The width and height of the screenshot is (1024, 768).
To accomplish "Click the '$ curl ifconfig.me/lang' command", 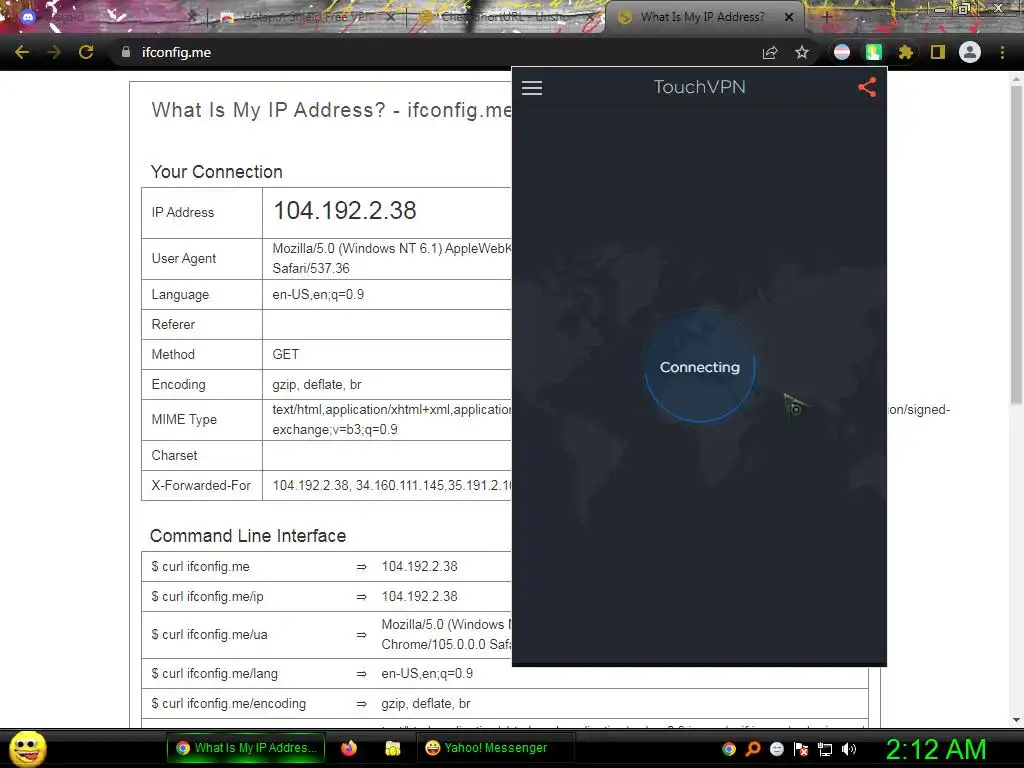I will tap(214, 674).
